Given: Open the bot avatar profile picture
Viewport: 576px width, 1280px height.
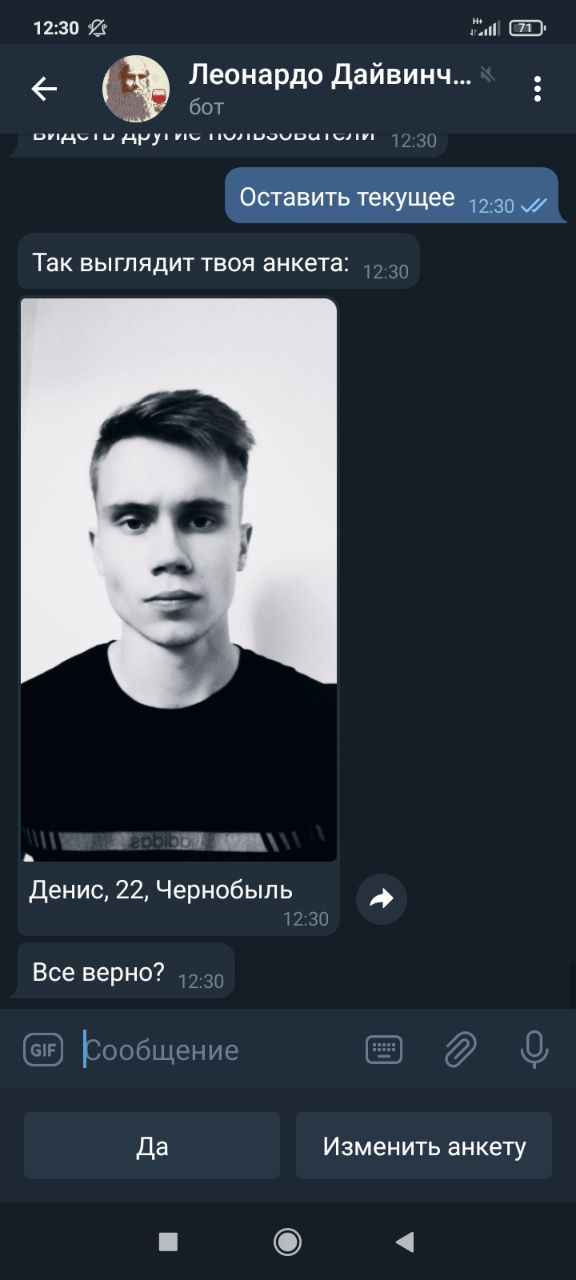Looking at the screenshot, I should click(136, 89).
